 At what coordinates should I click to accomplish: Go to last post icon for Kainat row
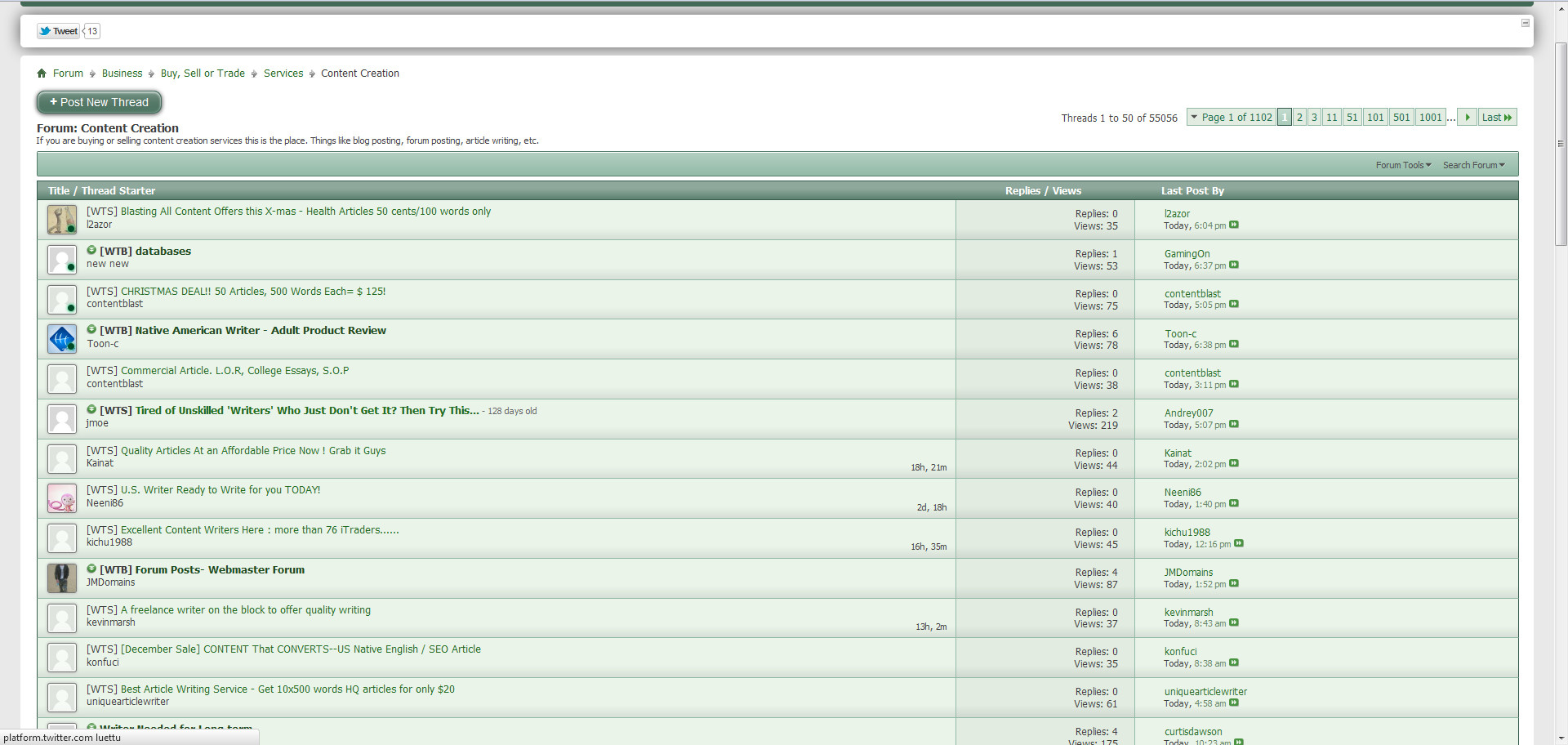click(x=1234, y=464)
